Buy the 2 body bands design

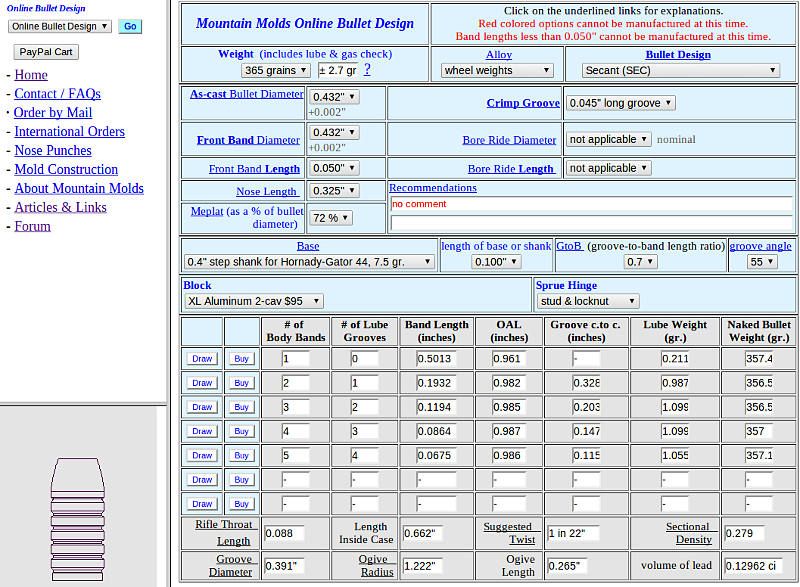pyautogui.click(x=241, y=383)
